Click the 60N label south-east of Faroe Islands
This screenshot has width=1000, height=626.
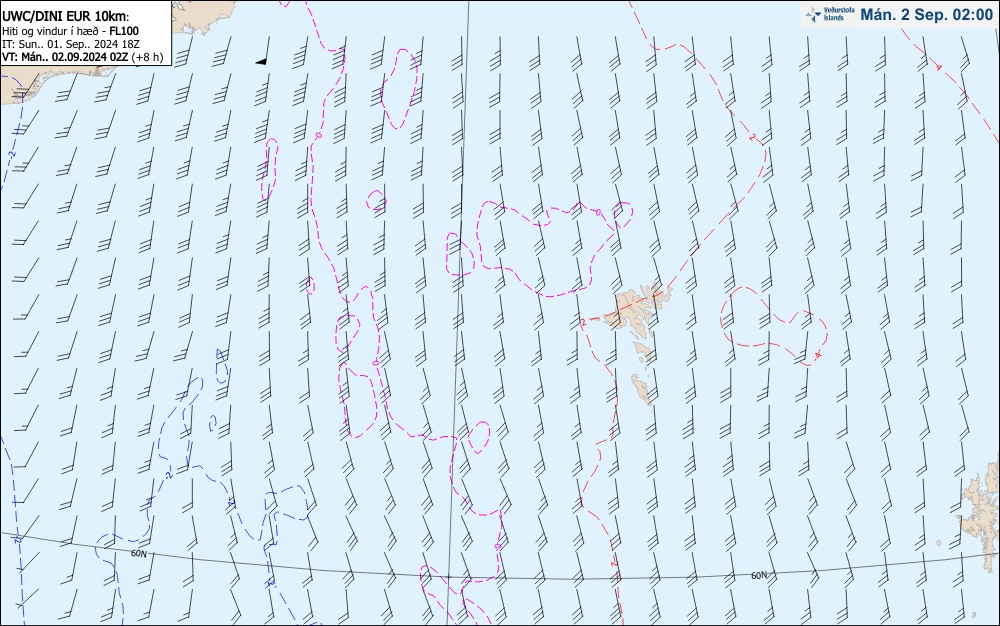tap(759, 575)
